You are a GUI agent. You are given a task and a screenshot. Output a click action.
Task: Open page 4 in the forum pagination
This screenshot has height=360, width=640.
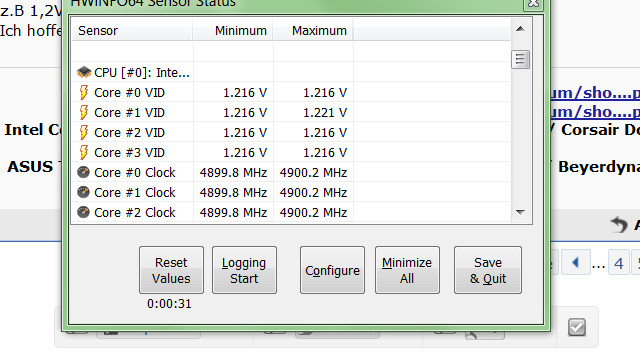point(619,263)
